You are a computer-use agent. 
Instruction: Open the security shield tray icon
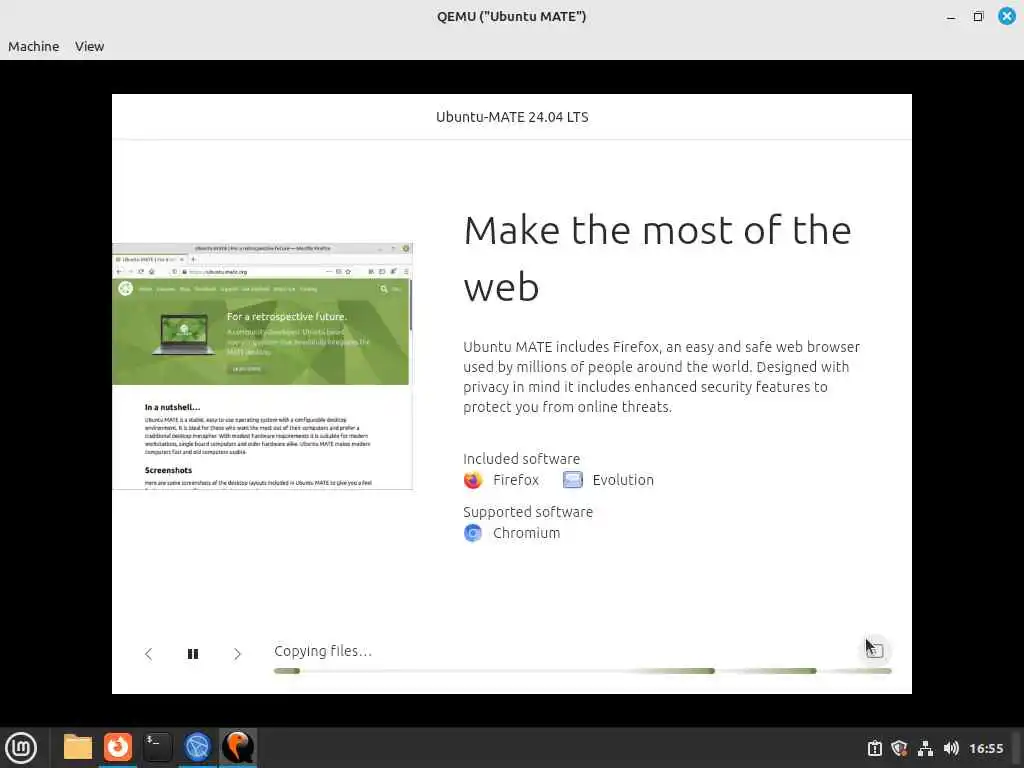899,748
